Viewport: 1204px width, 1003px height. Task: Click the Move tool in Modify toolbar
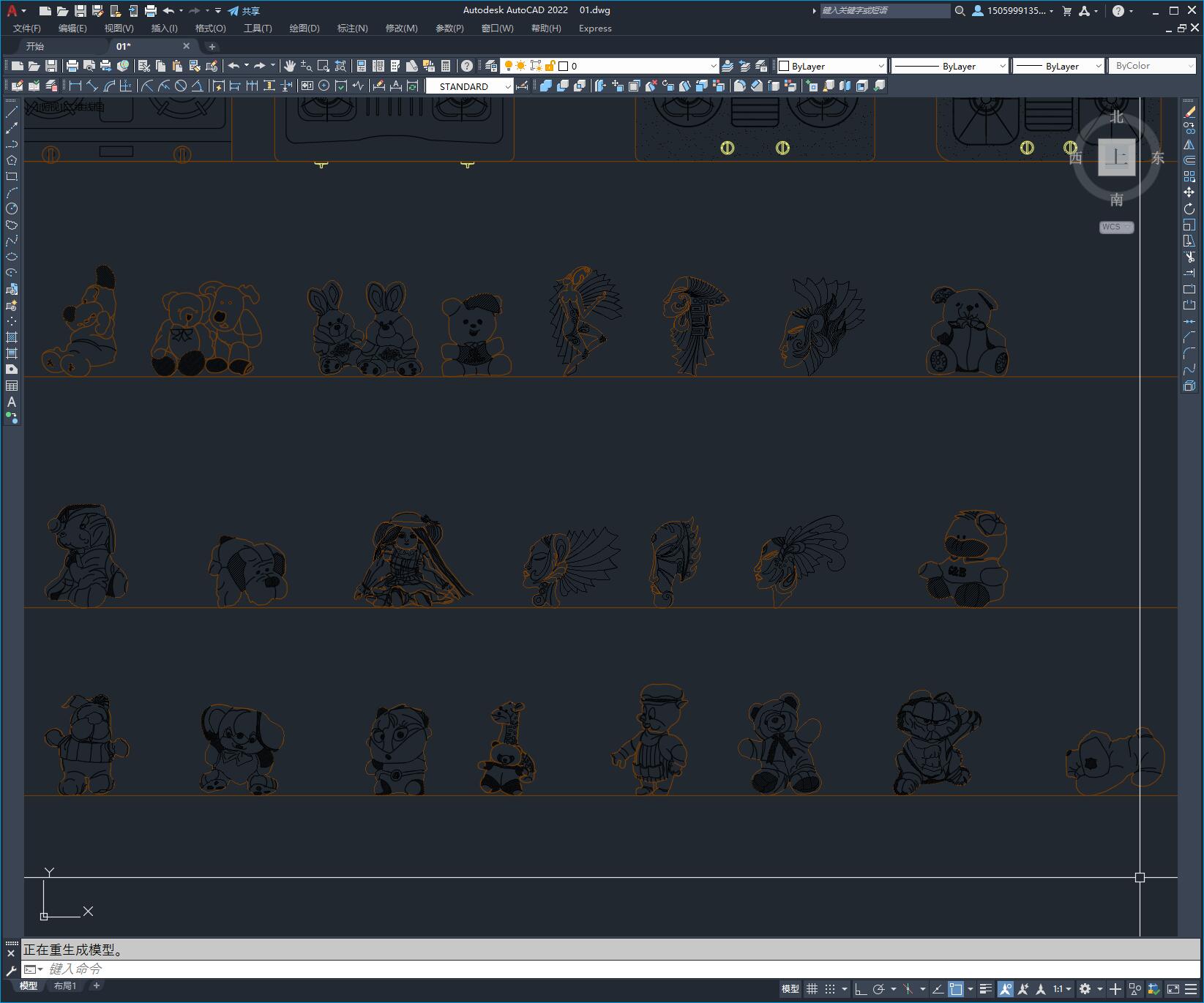coord(1189,192)
